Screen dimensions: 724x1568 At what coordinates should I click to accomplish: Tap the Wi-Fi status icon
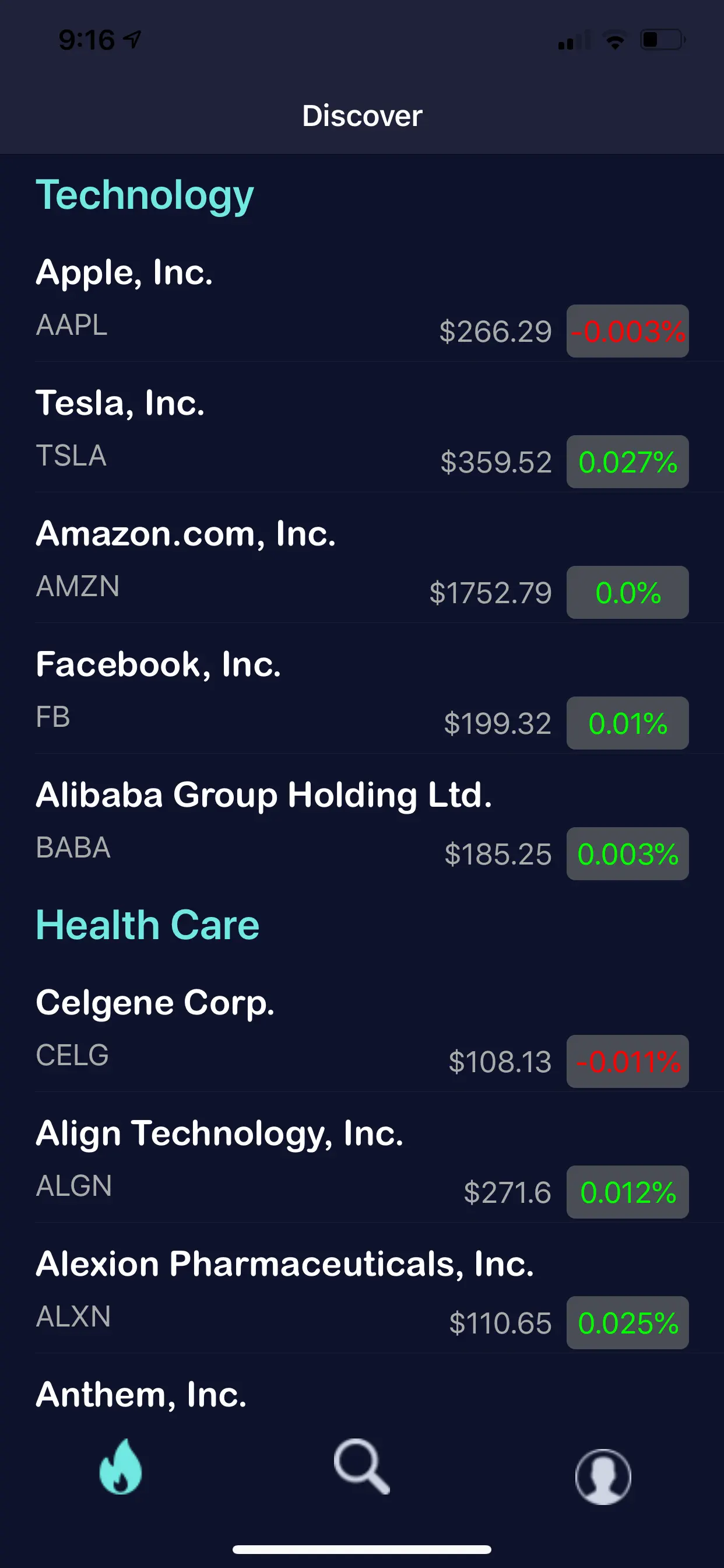615,40
